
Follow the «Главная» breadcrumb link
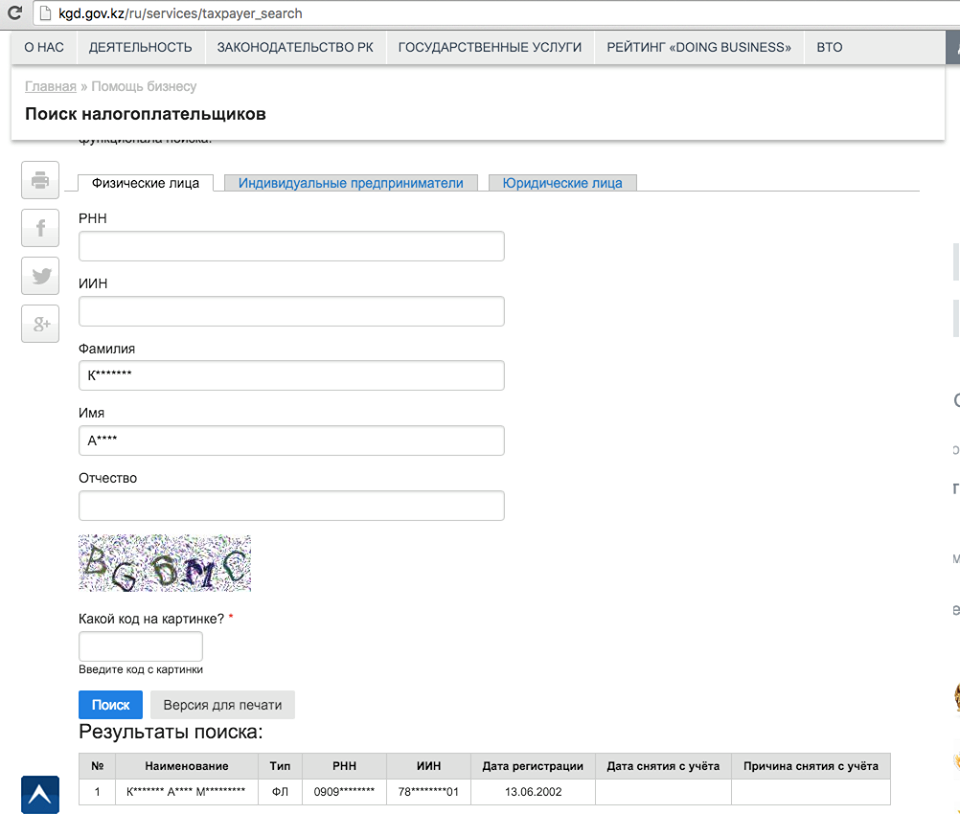point(50,86)
